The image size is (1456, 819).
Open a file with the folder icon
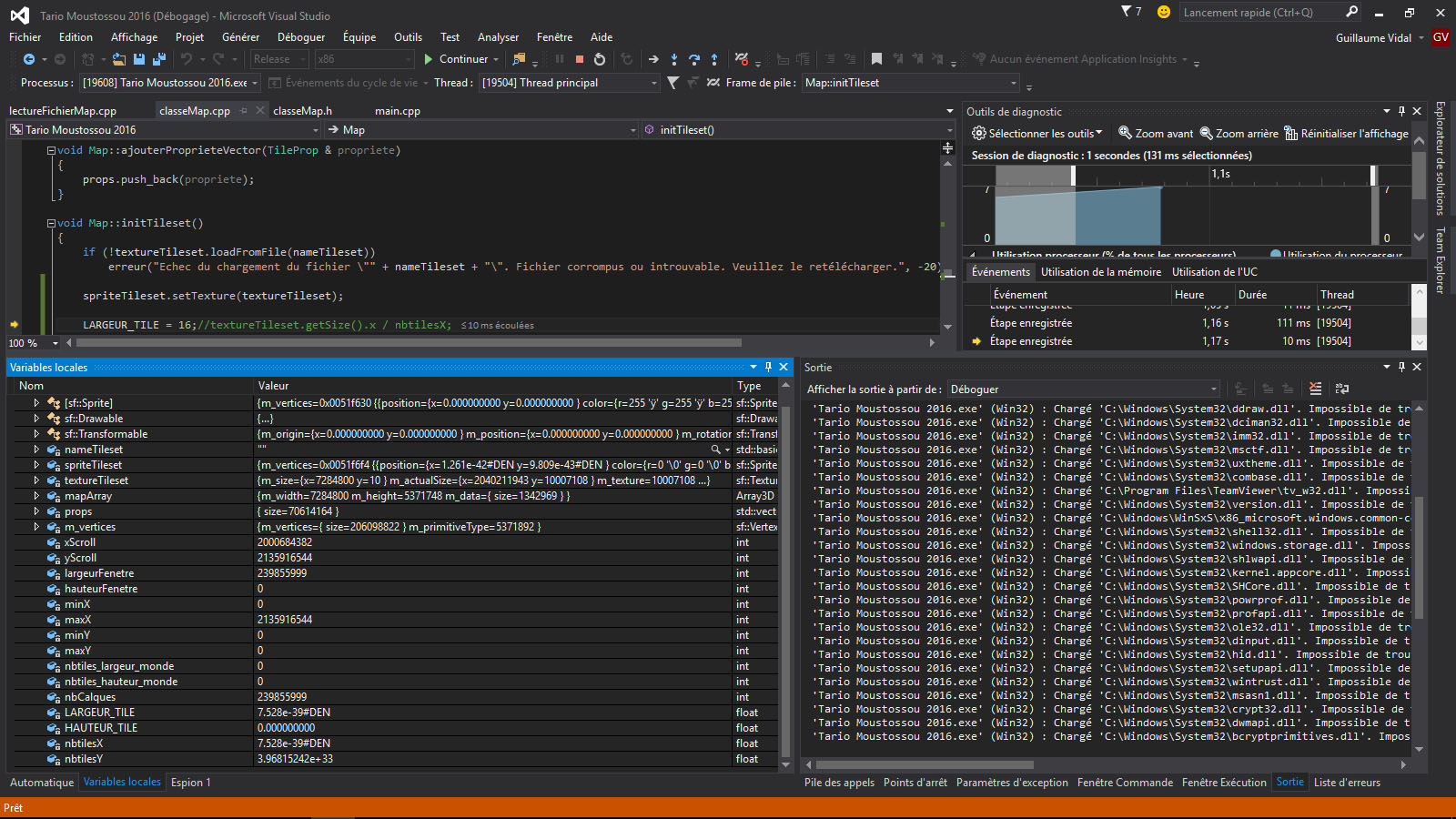[119, 59]
